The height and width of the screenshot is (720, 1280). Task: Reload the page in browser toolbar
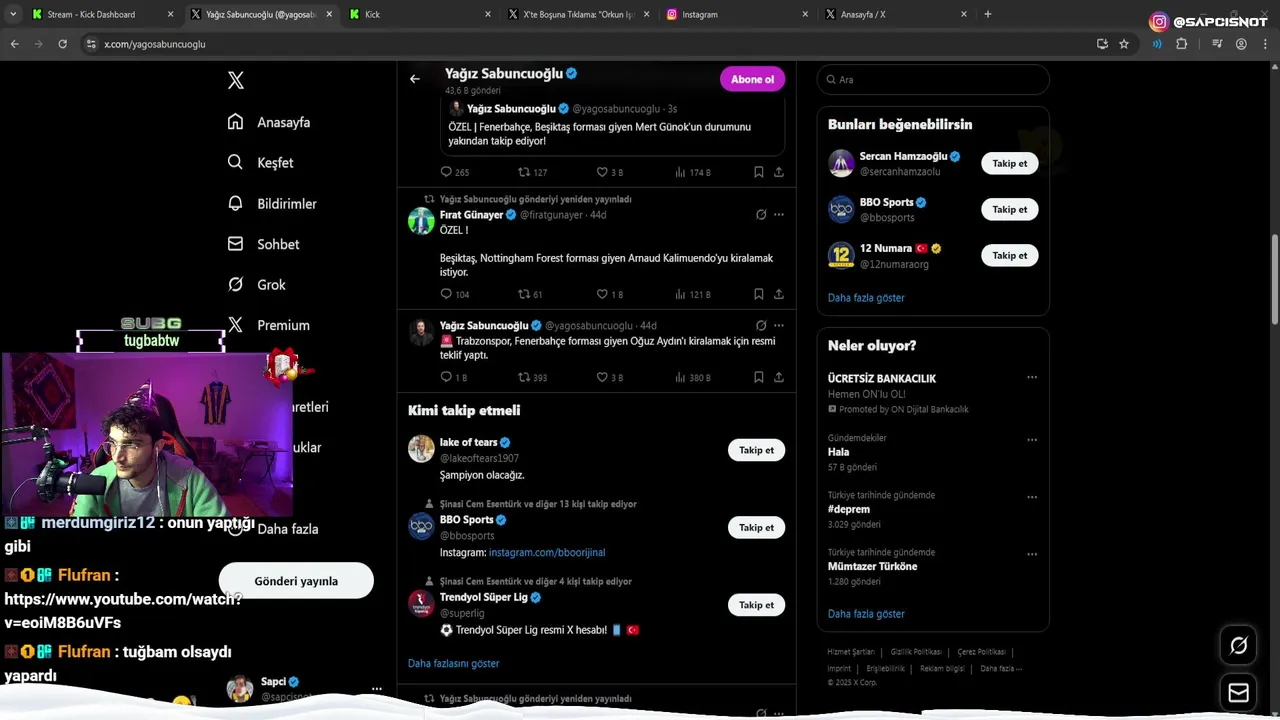pos(62,44)
